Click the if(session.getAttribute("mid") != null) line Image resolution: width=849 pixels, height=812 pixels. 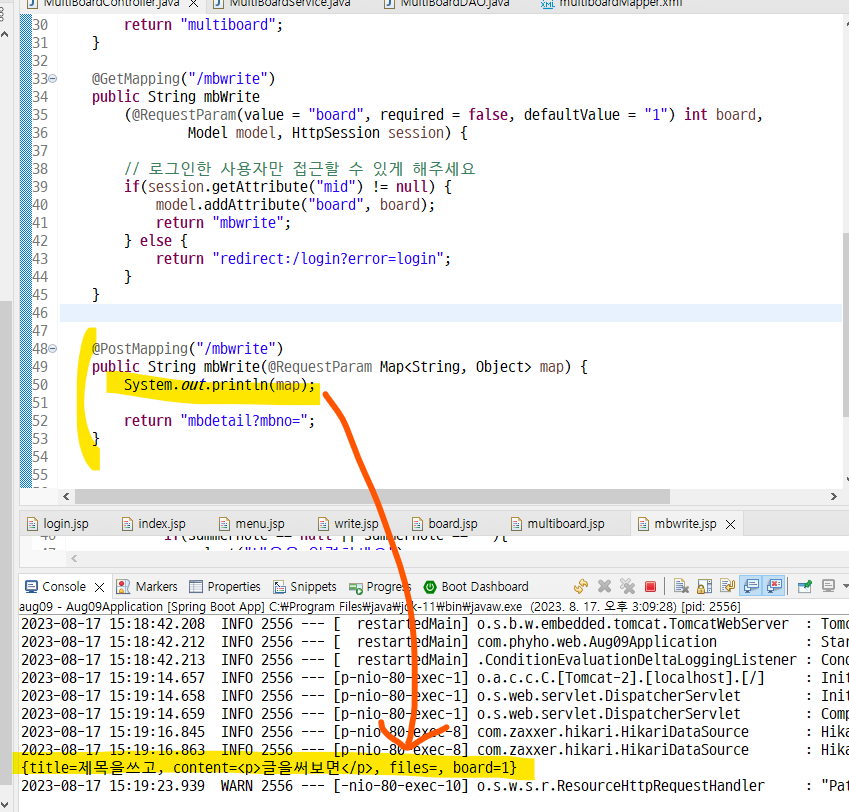coord(288,187)
